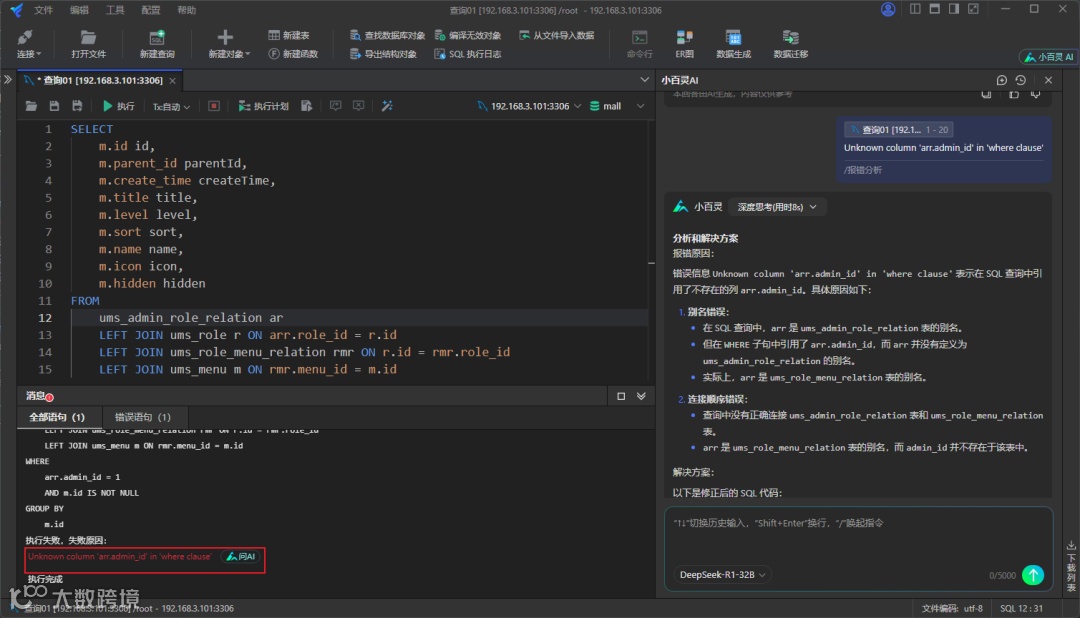The width and height of the screenshot is (1080, 618).
Task: Open the mall database dropdown
Action: pyautogui.click(x=617, y=106)
